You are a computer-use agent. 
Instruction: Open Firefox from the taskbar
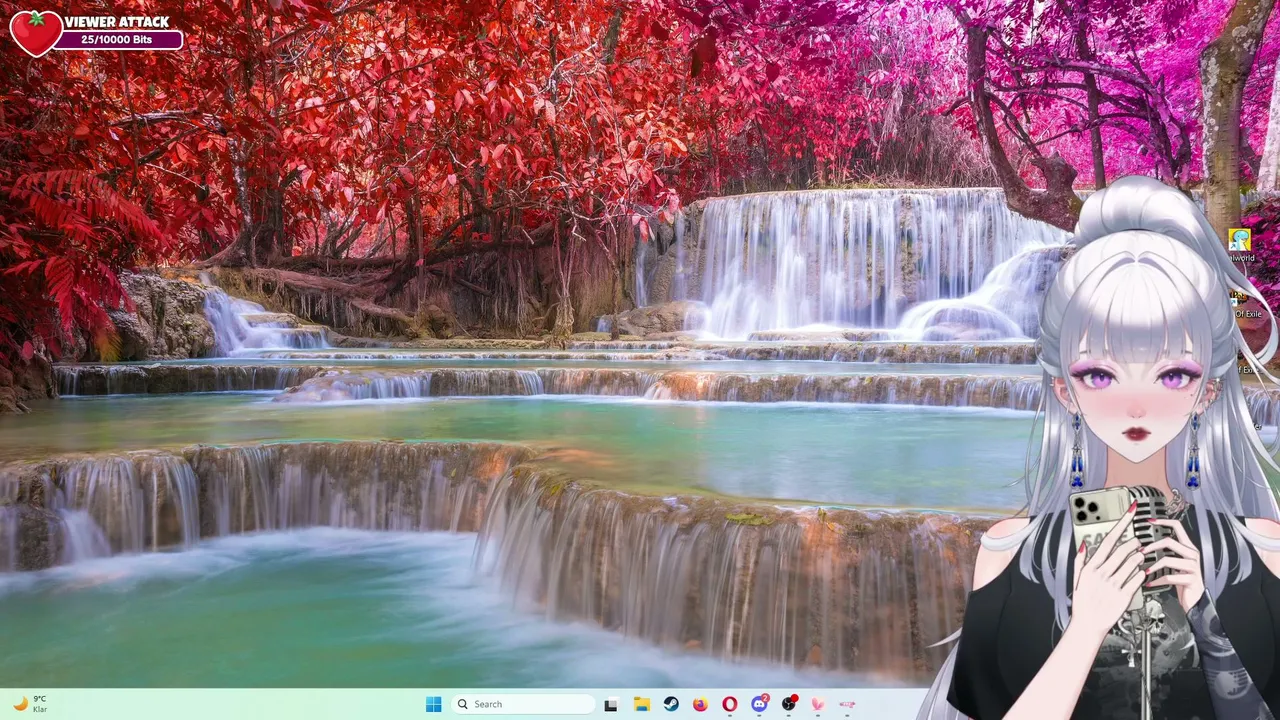(700, 704)
